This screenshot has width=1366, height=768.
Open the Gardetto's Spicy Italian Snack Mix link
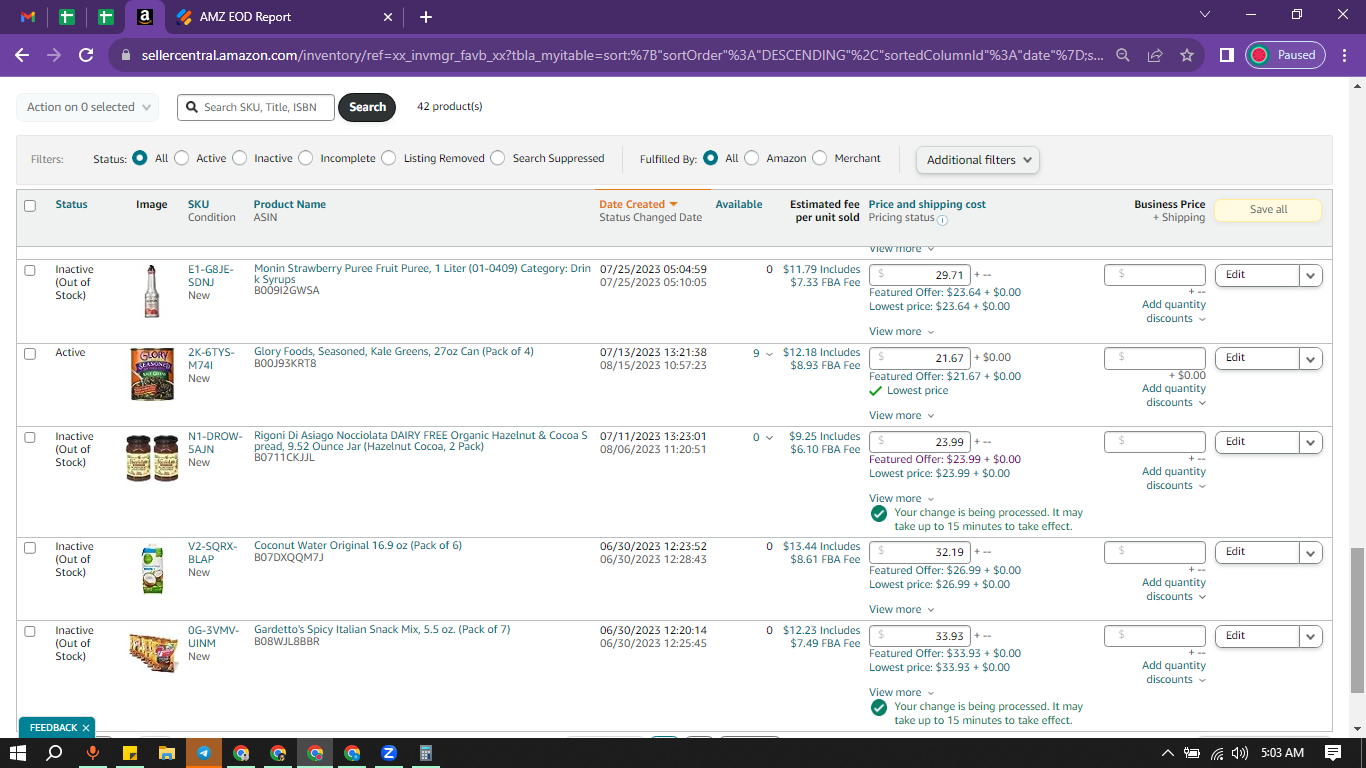coord(382,630)
